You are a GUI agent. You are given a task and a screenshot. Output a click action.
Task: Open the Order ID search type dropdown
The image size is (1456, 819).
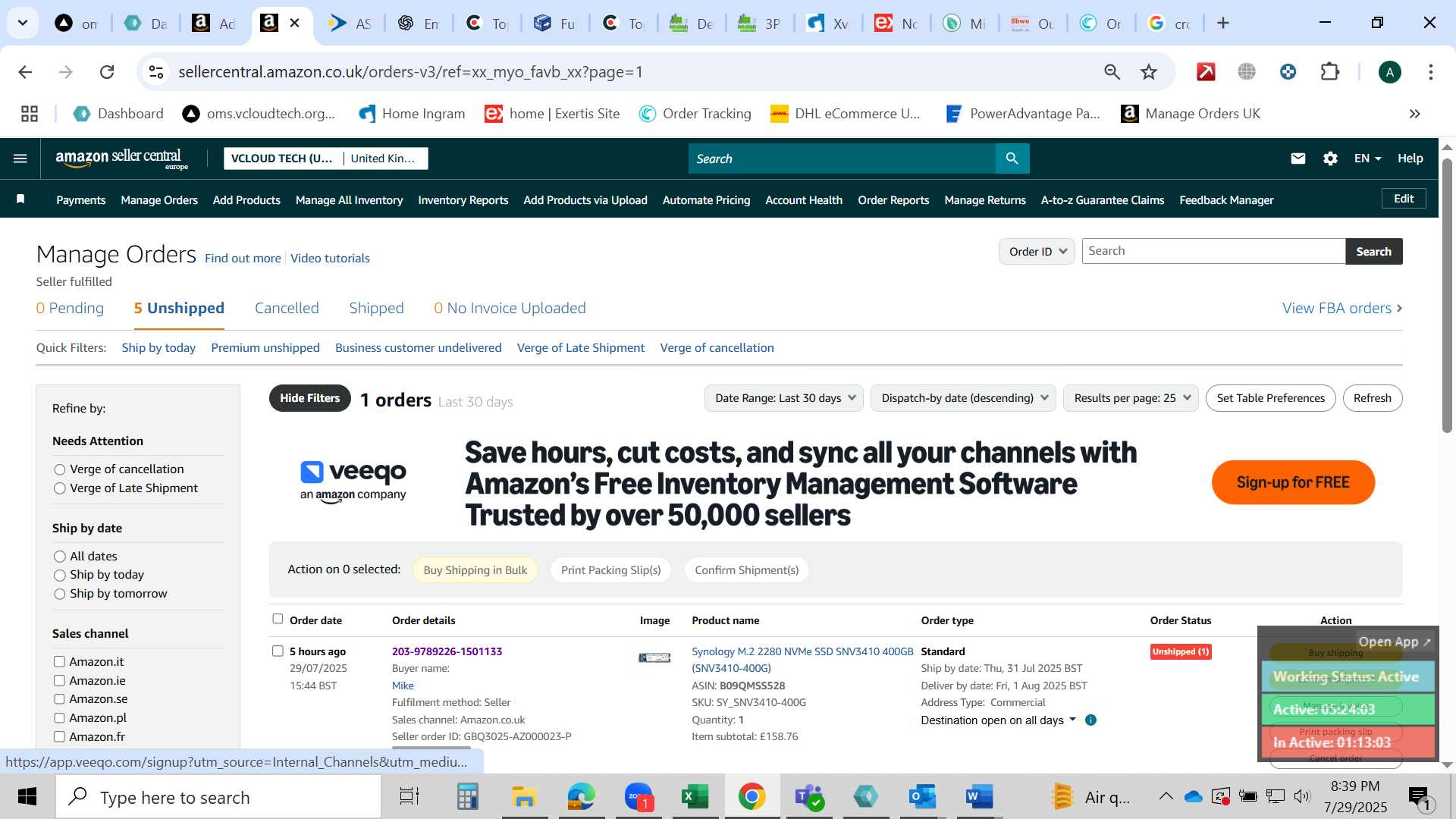point(1037,251)
